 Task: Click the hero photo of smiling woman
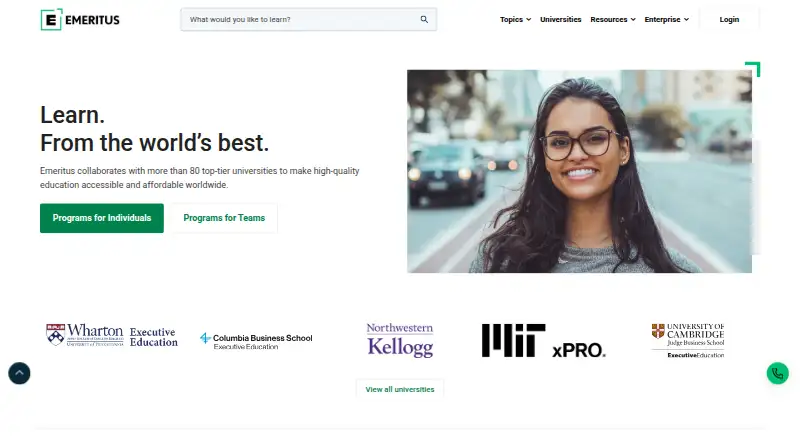coord(579,171)
